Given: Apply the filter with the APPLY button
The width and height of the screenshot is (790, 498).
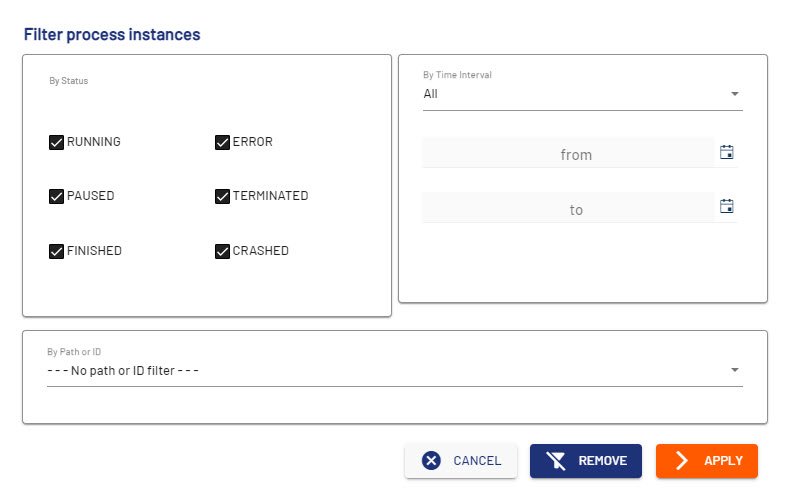Looking at the screenshot, I should pyautogui.click(x=707, y=461).
